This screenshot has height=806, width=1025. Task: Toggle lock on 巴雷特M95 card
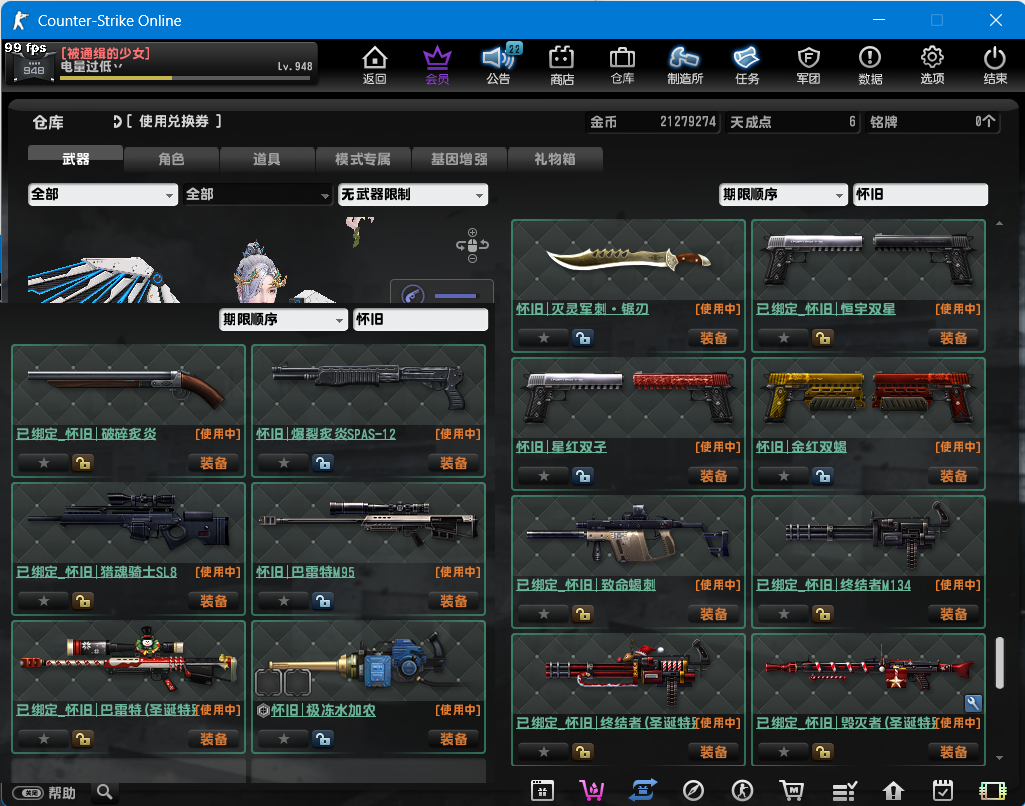(x=323, y=601)
